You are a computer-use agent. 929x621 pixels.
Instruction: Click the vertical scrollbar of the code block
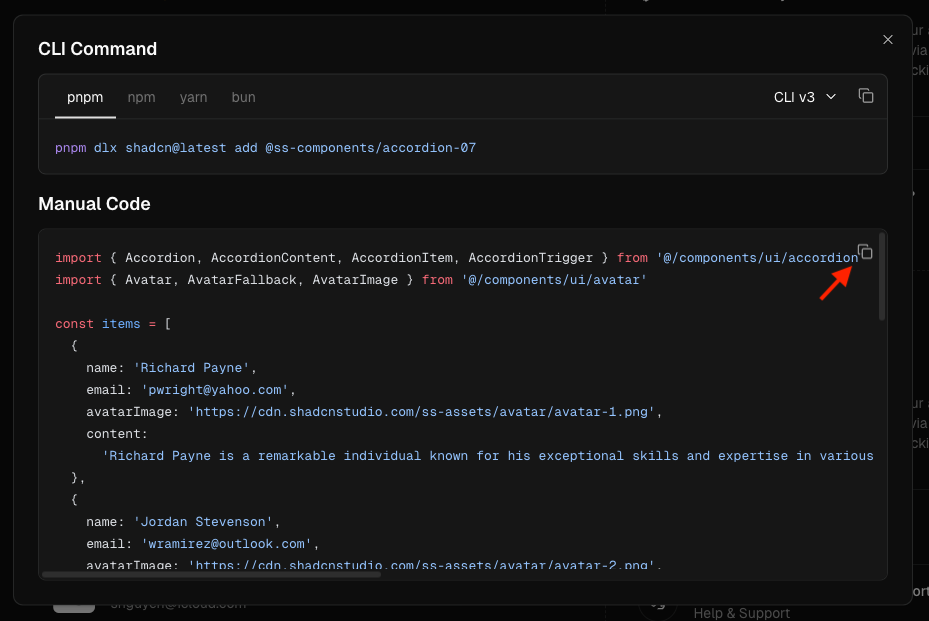882,277
